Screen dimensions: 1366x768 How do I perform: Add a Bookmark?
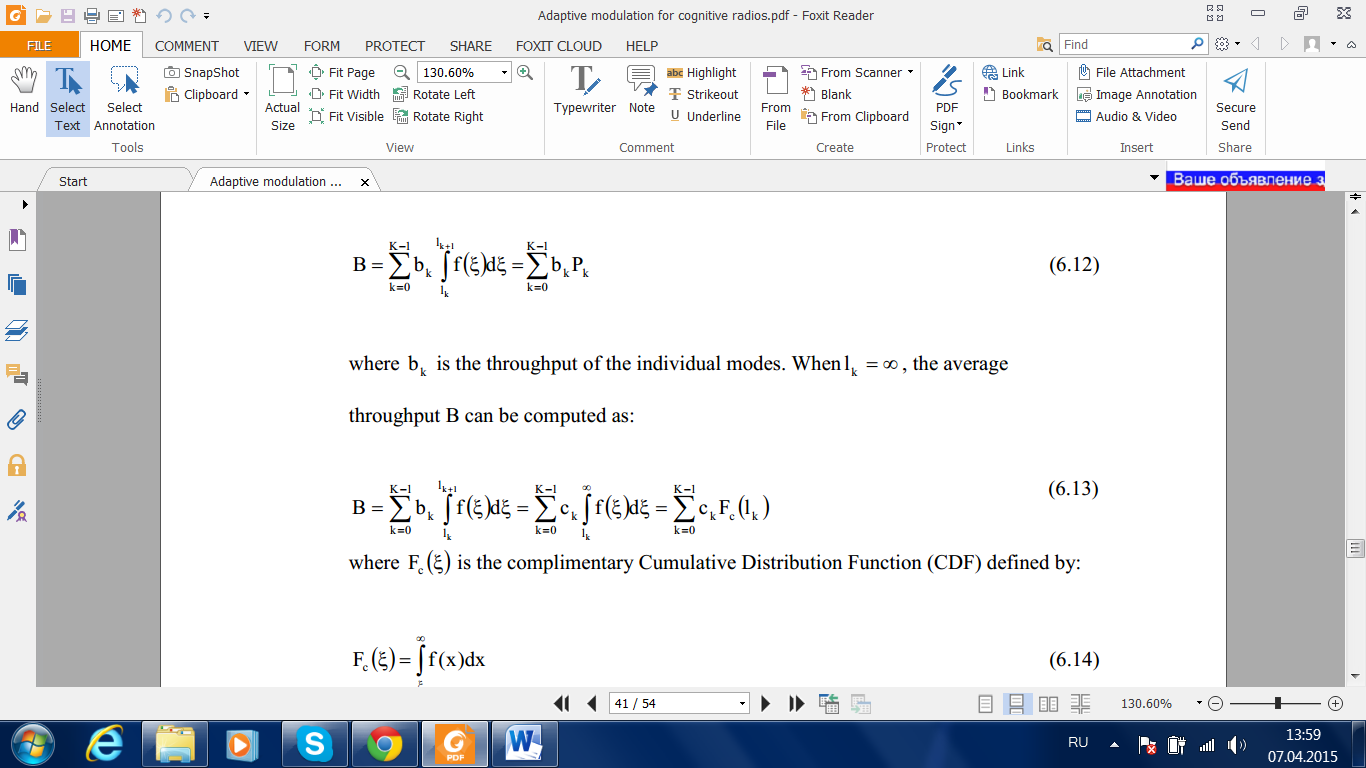[1020, 94]
